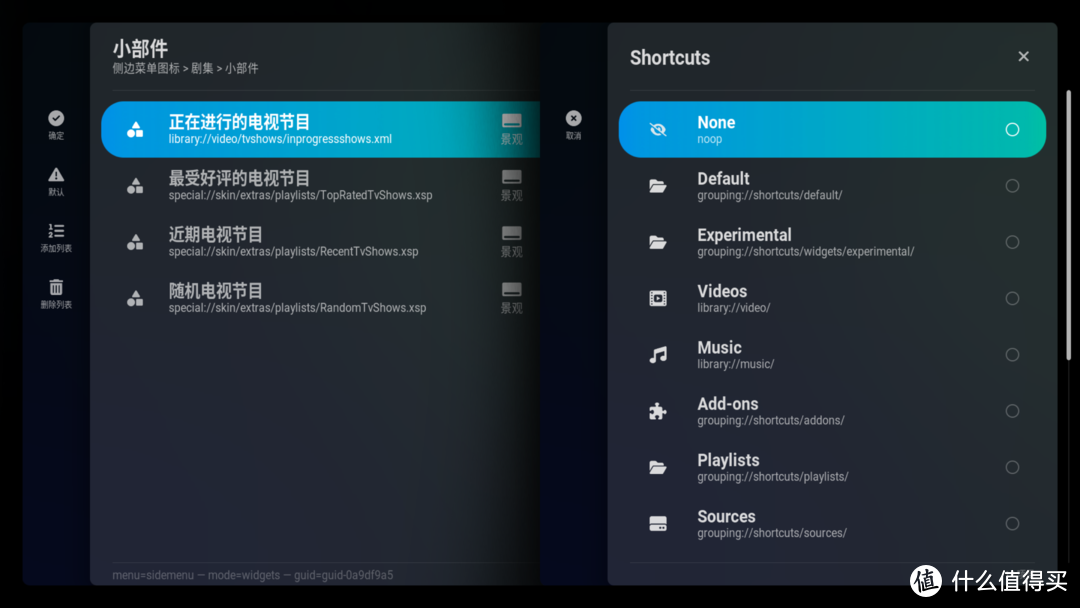Click the 添加列表 numbered list icon

(56, 231)
